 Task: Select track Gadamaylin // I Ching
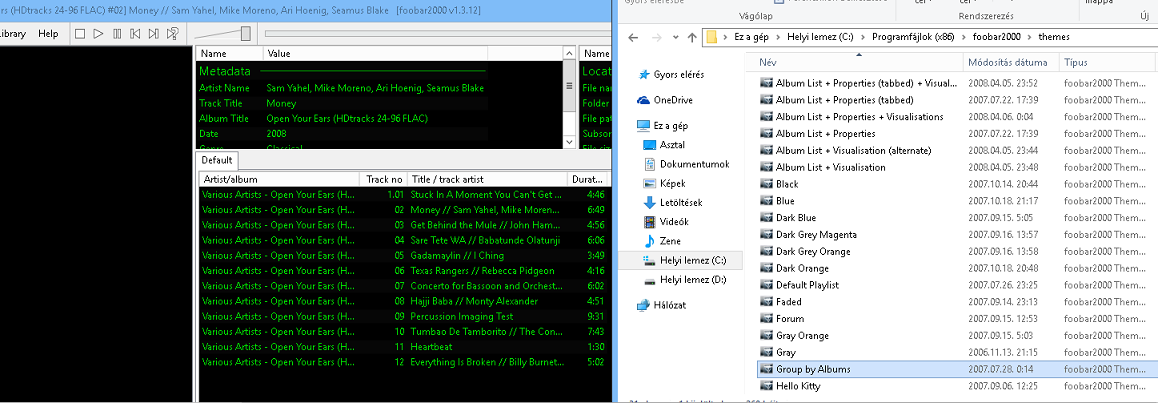pyautogui.click(x=404, y=255)
